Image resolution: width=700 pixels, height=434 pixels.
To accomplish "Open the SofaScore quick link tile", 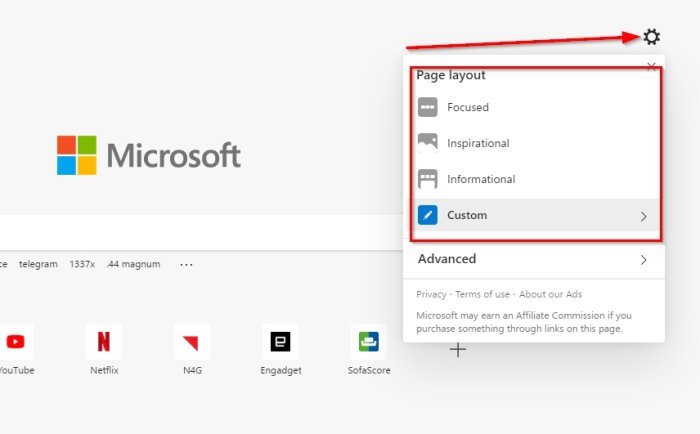I will pos(368,341).
